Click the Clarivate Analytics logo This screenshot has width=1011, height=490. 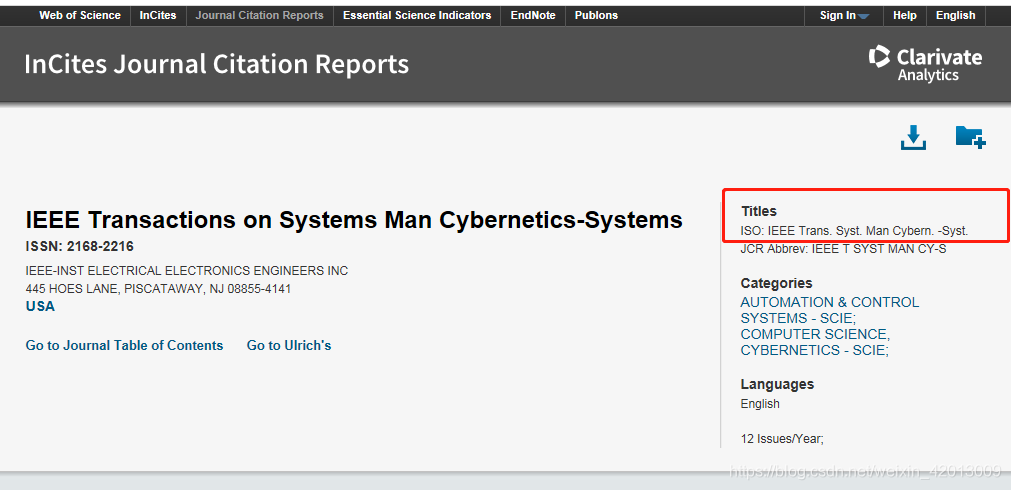(x=925, y=63)
